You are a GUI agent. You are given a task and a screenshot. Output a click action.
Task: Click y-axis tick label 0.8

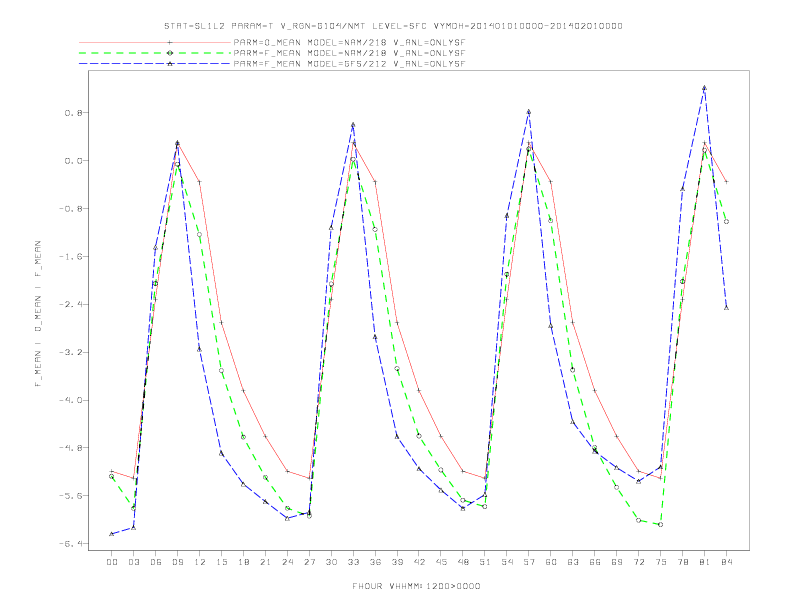tap(73, 113)
